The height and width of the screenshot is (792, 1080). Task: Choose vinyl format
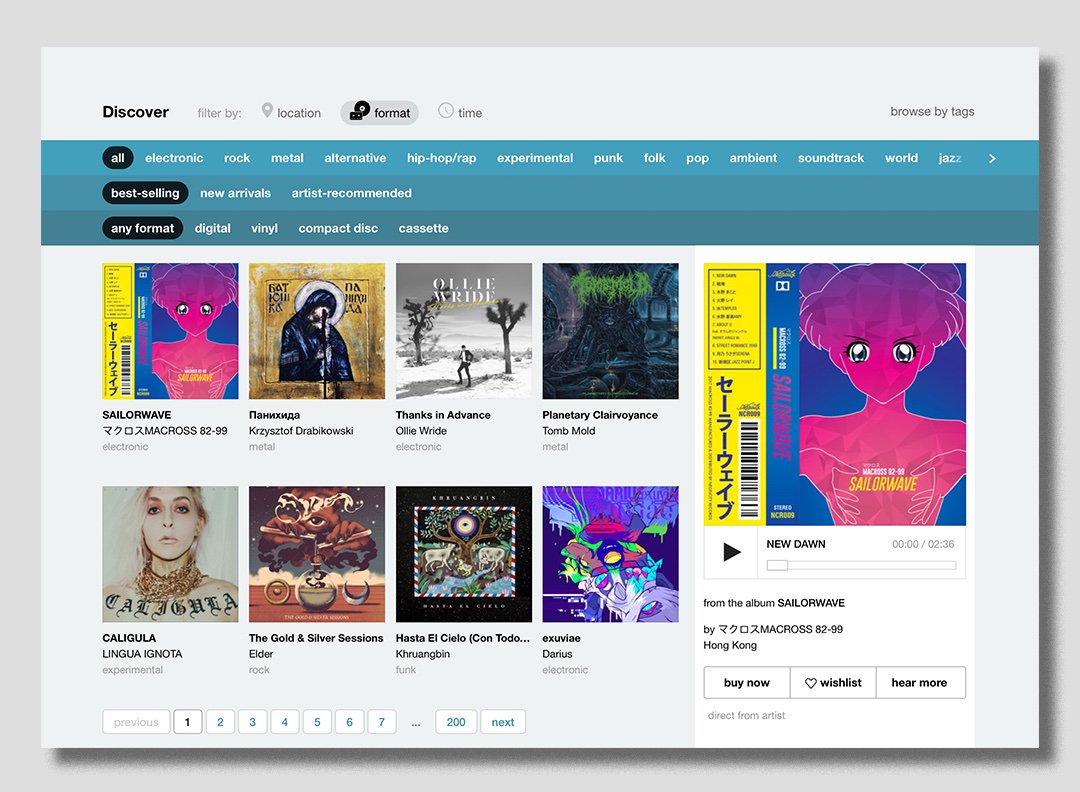point(264,228)
